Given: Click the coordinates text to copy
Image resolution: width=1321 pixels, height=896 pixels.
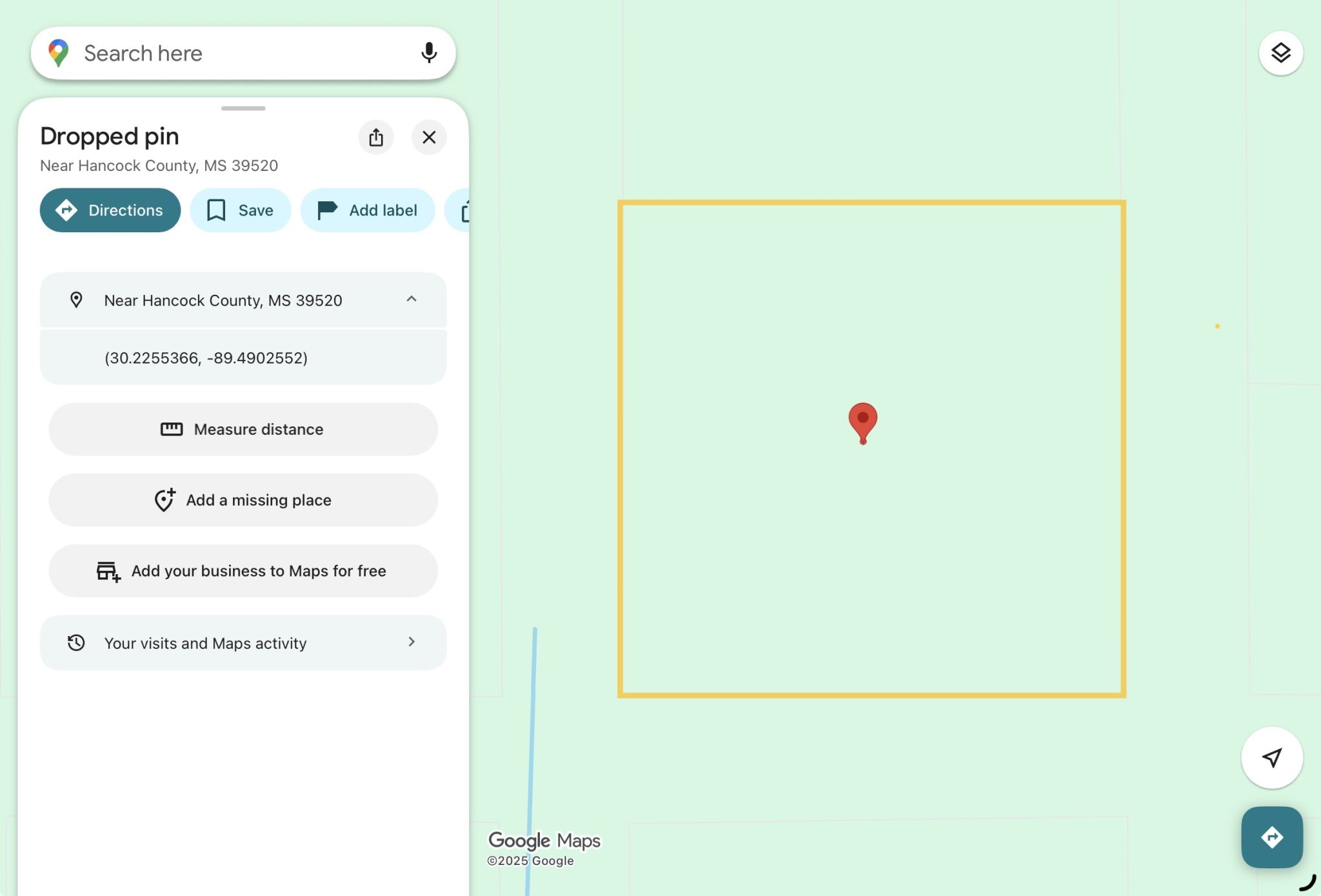Looking at the screenshot, I should [x=206, y=358].
